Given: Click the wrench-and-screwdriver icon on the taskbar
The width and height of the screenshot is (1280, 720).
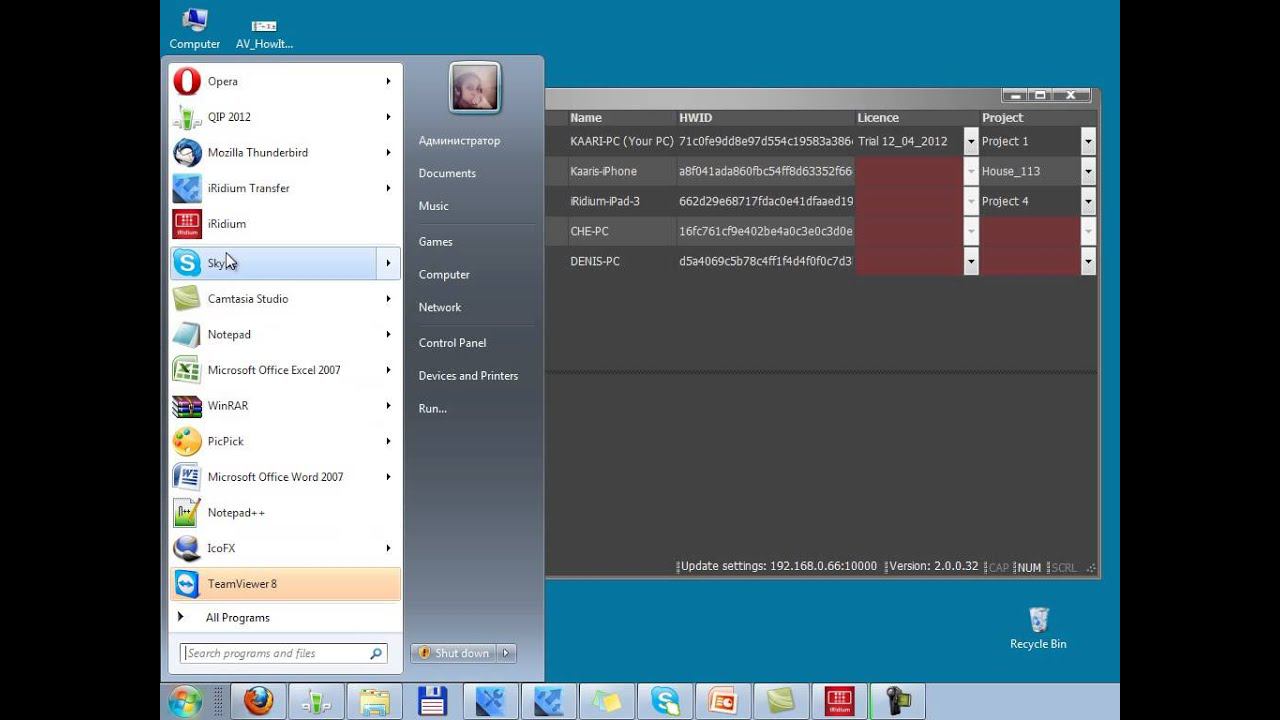Looking at the screenshot, I should 490,702.
